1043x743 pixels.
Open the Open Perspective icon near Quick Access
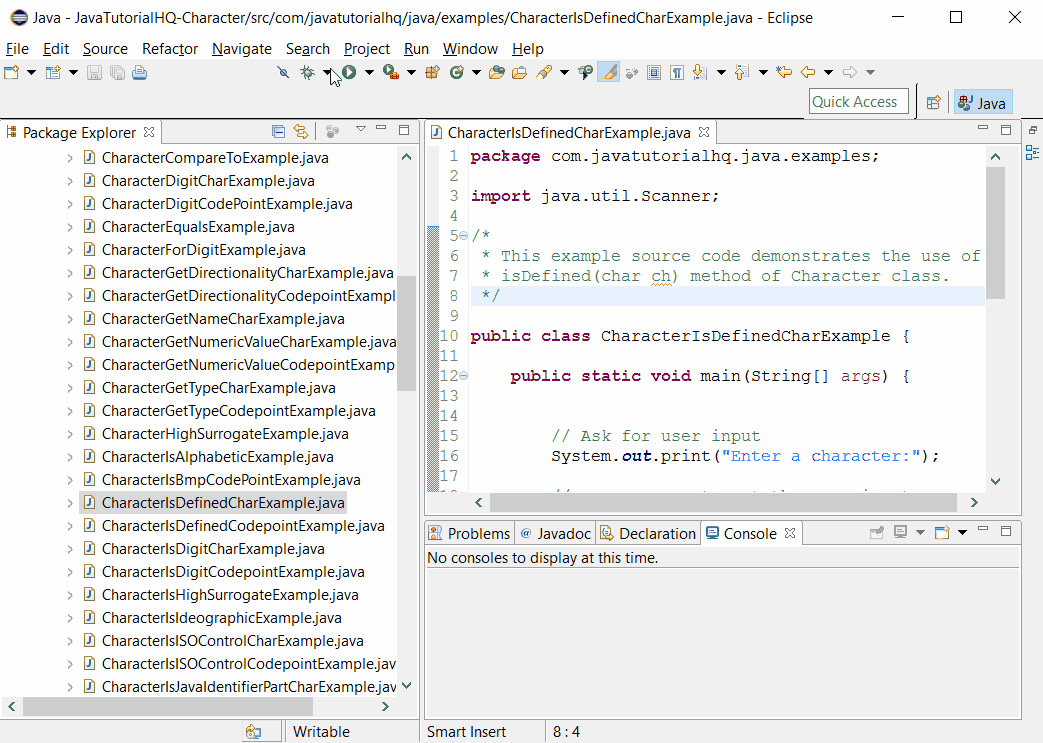pyautogui.click(x=932, y=101)
